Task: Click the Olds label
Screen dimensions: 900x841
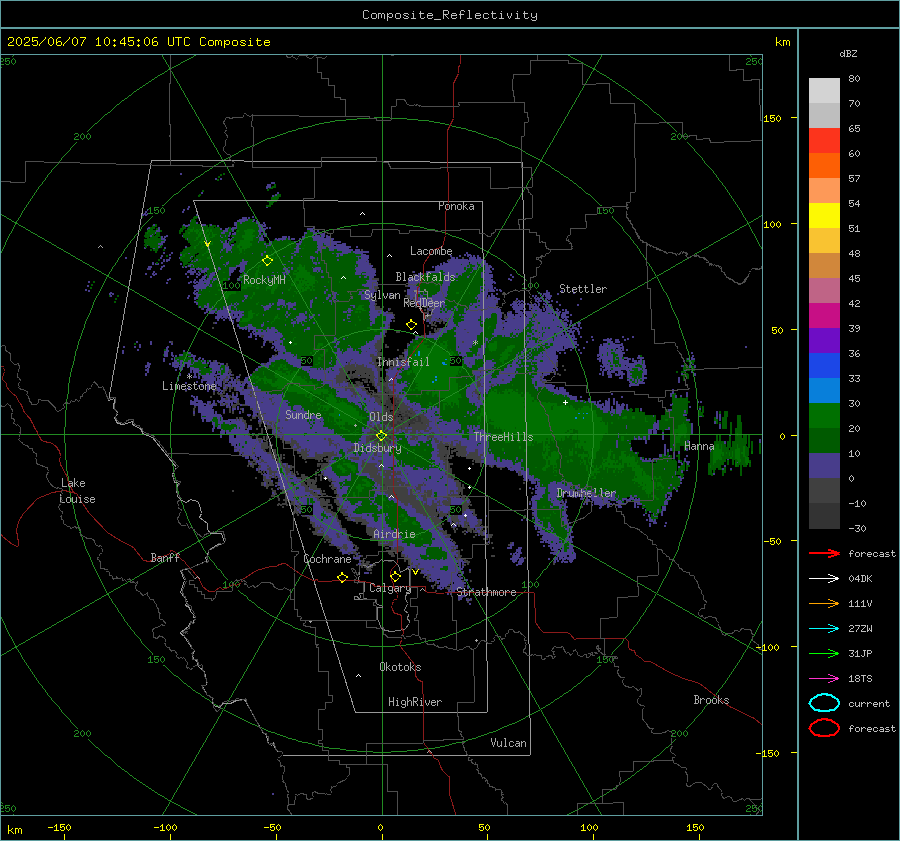Action: pos(381,417)
